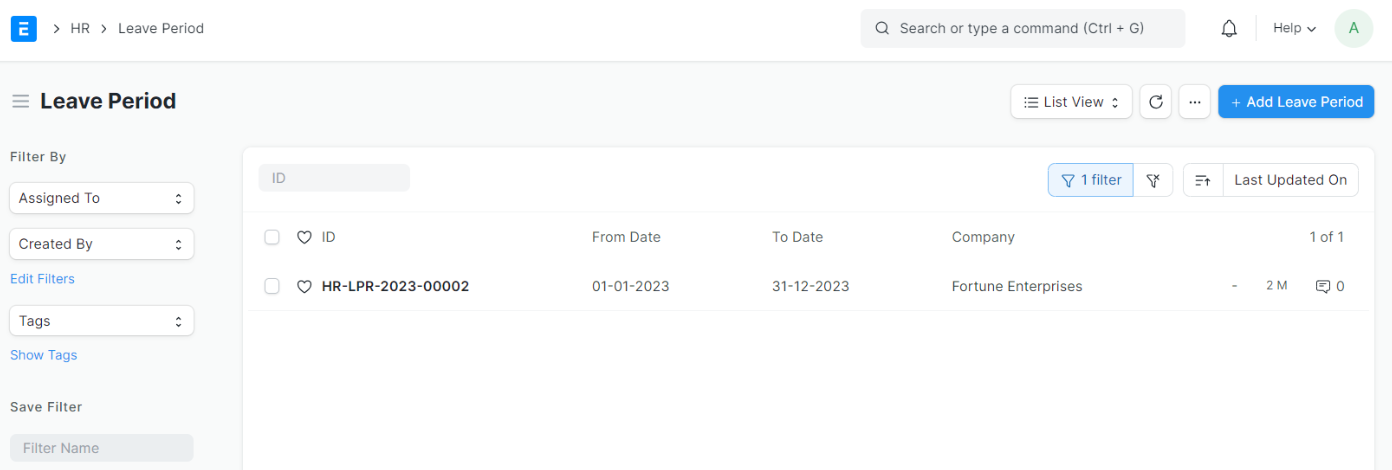Screen dimensions: 1392x470
Task: Click the ERPNext home logo icon
Action: 24,28
